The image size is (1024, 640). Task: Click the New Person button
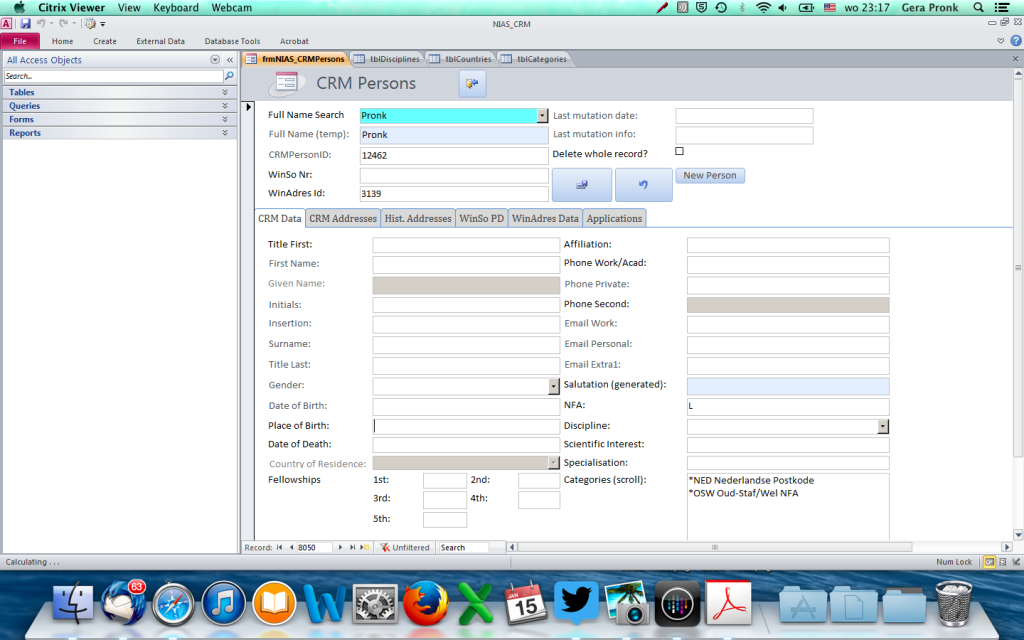(x=708, y=175)
